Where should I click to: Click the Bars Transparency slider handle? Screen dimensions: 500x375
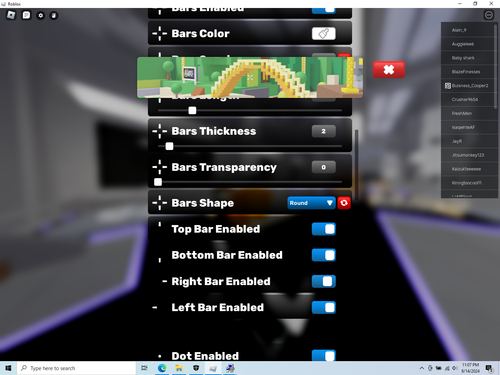(x=158, y=182)
